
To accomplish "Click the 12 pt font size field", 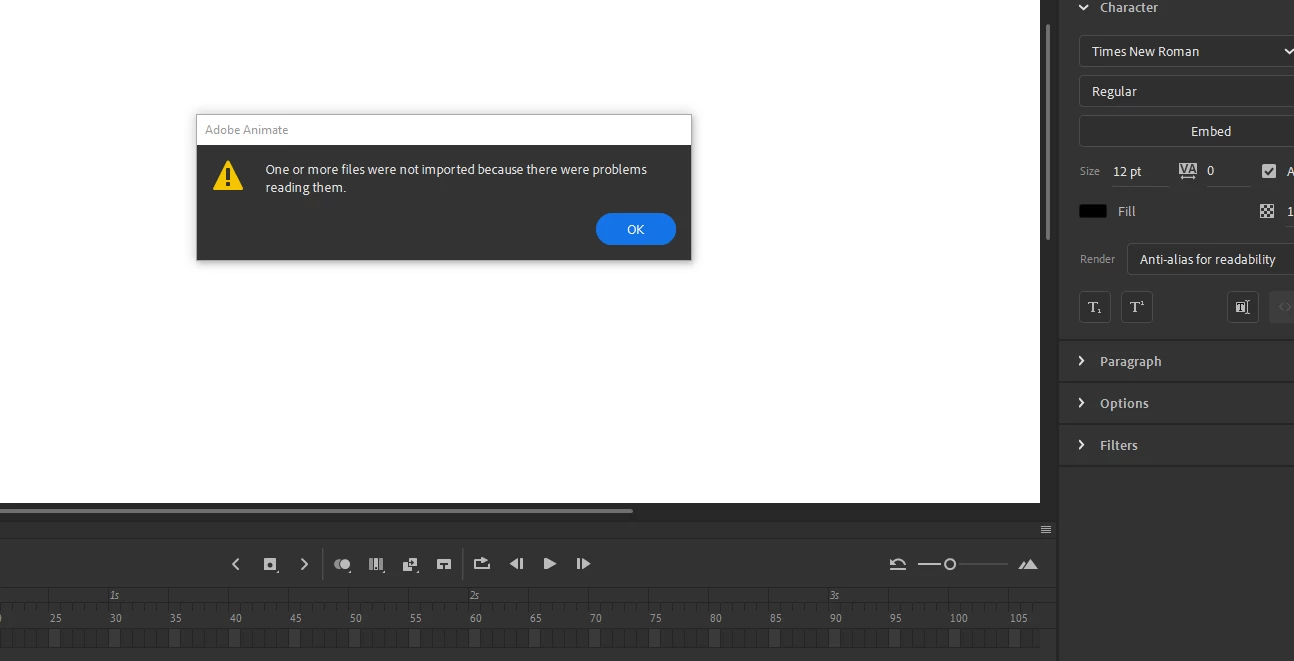I will pos(1139,171).
